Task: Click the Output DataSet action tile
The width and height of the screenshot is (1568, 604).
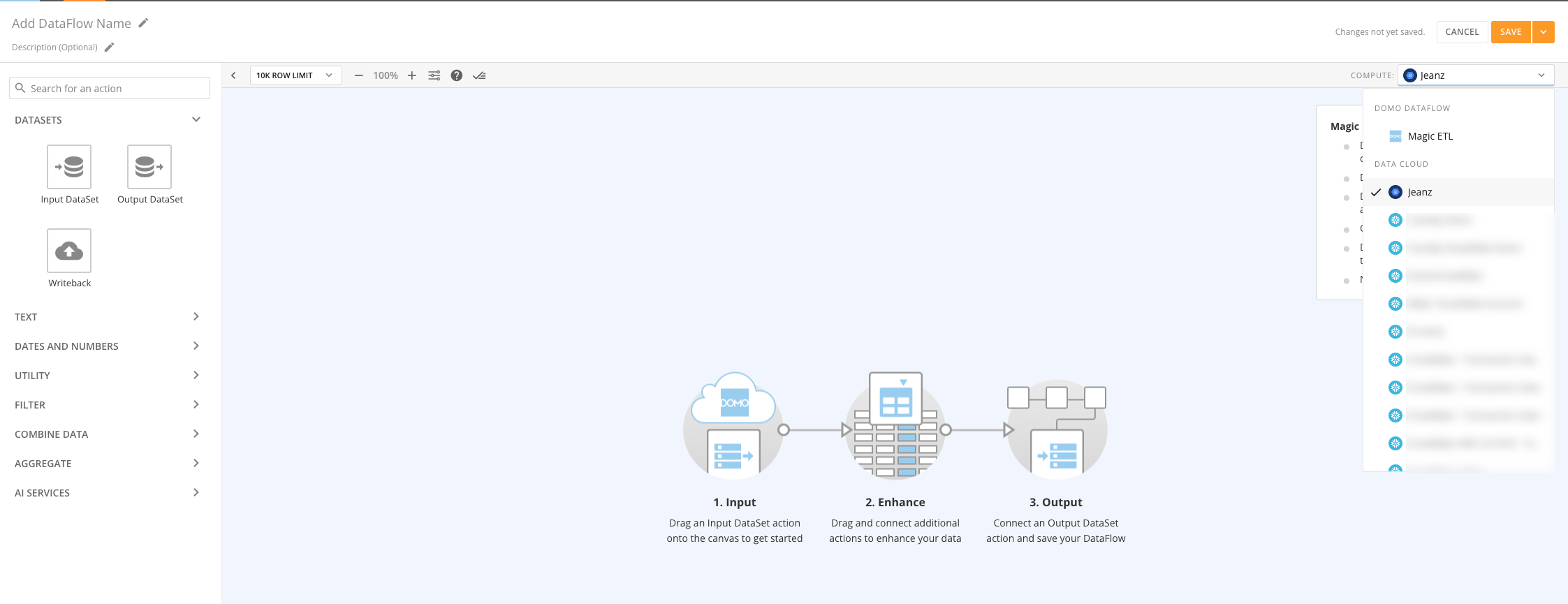Action: click(x=149, y=167)
